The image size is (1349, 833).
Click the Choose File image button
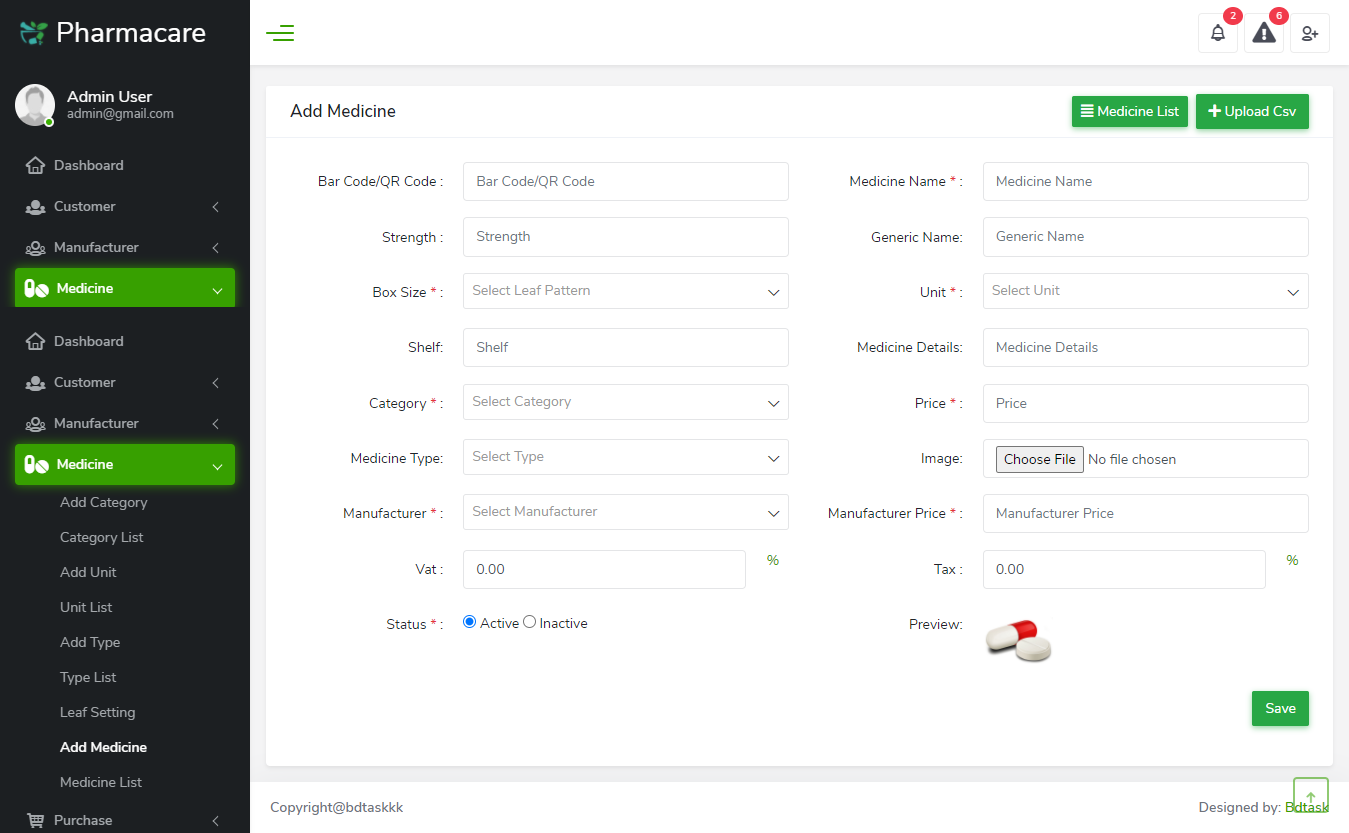1040,459
